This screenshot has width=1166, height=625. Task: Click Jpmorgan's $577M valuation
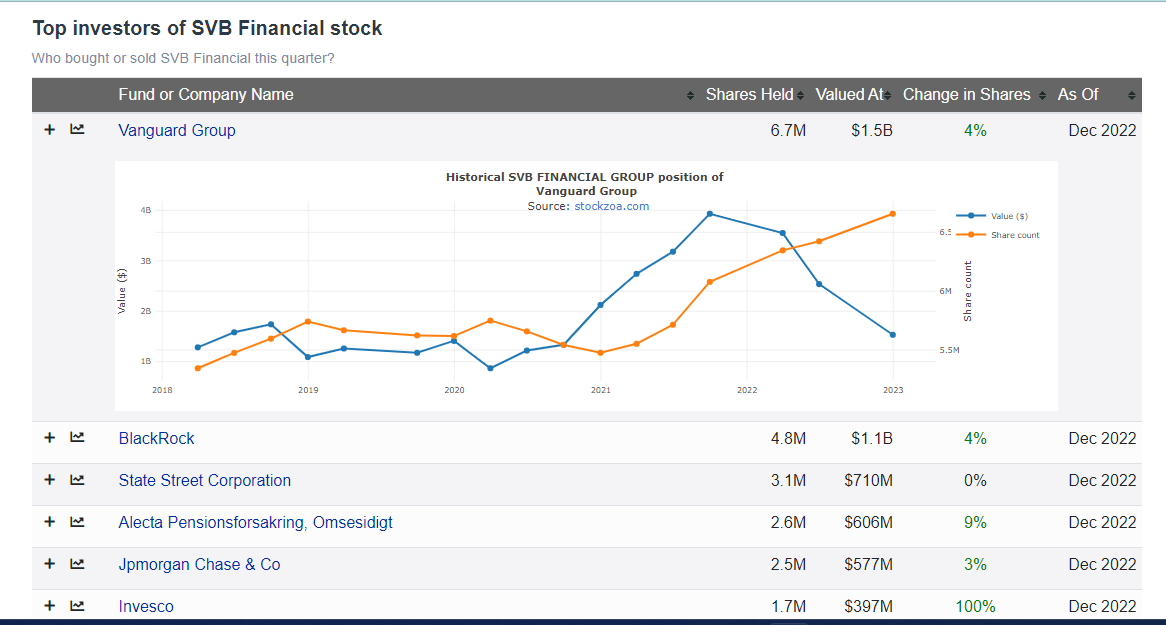[869, 565]
